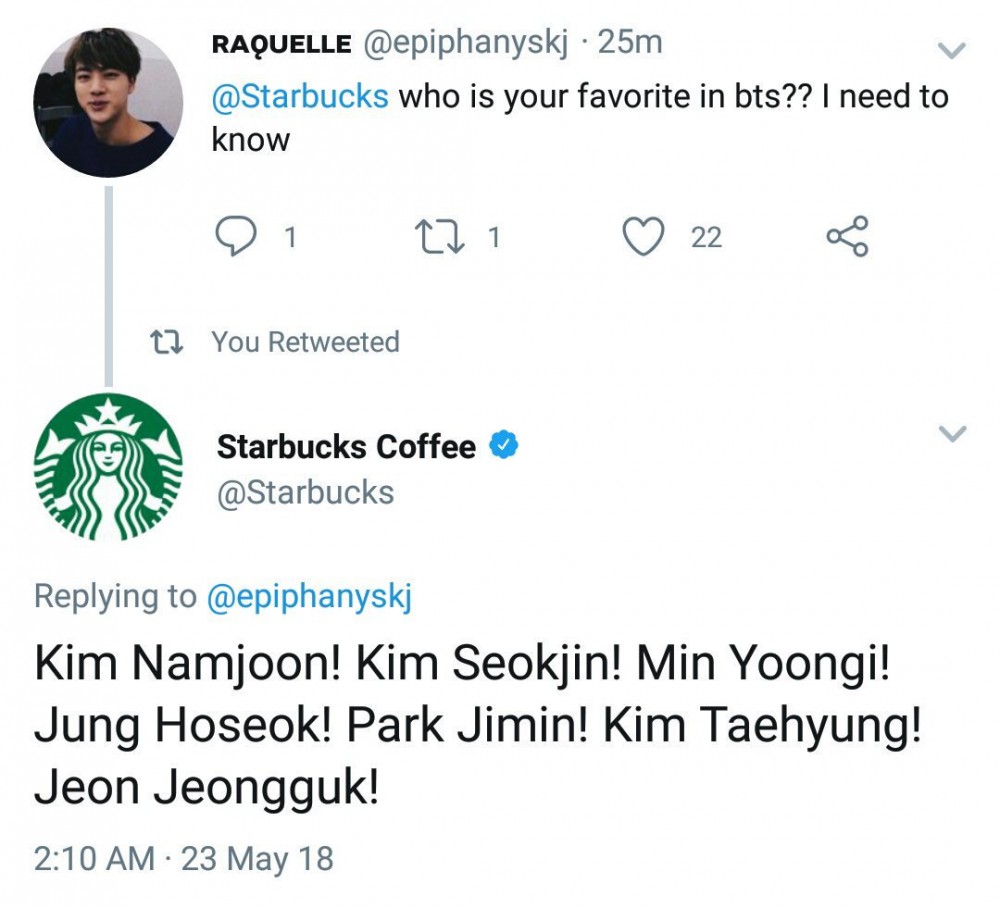Open the @epiphanyskj link after 'Replying to'

[308, 597]
